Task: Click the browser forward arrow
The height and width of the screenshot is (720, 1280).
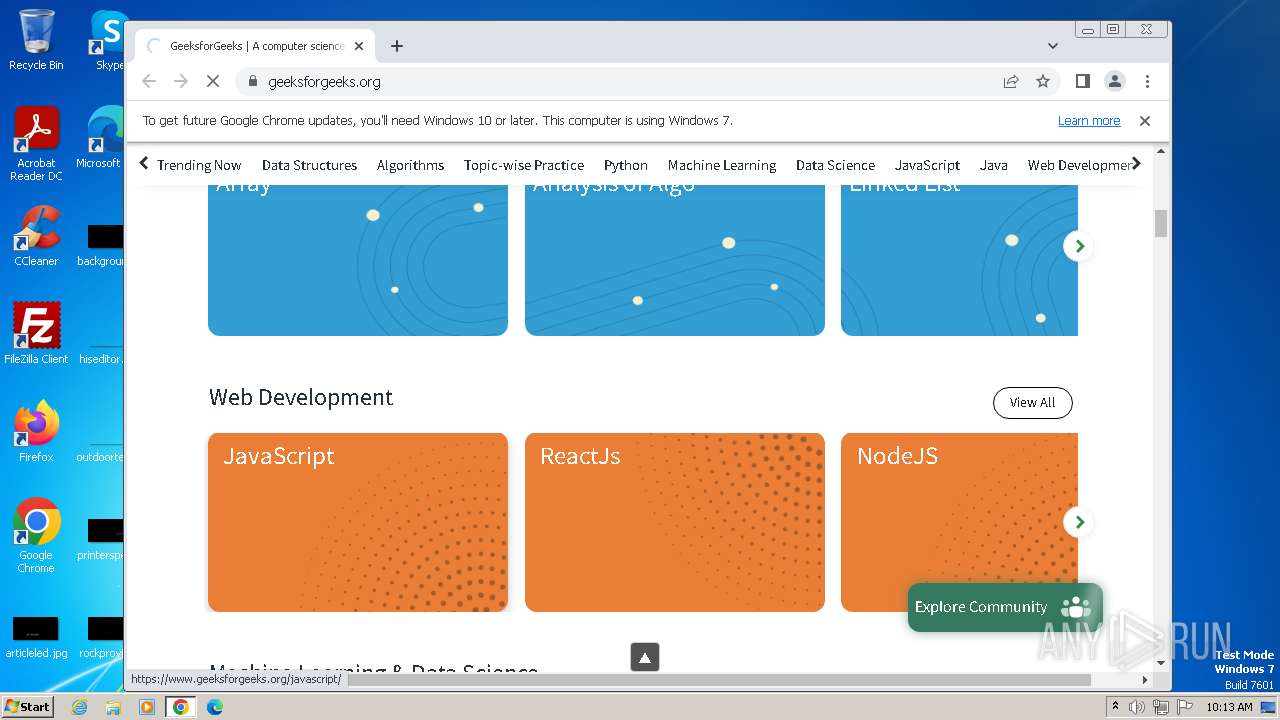Action: 181,81
